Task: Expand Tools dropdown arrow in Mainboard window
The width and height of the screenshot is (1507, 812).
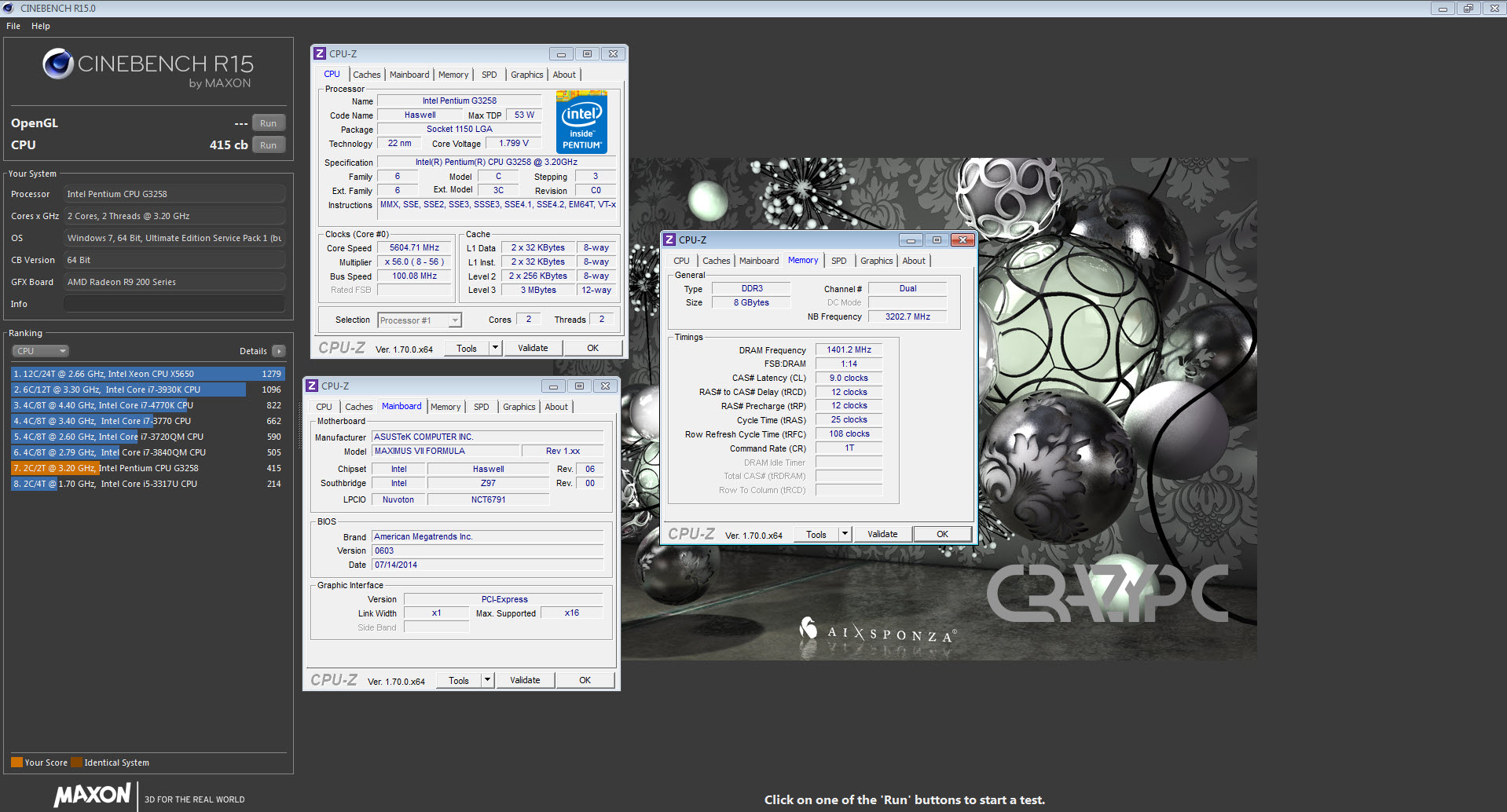Action: pyautogui.click(x=487, y=680)
